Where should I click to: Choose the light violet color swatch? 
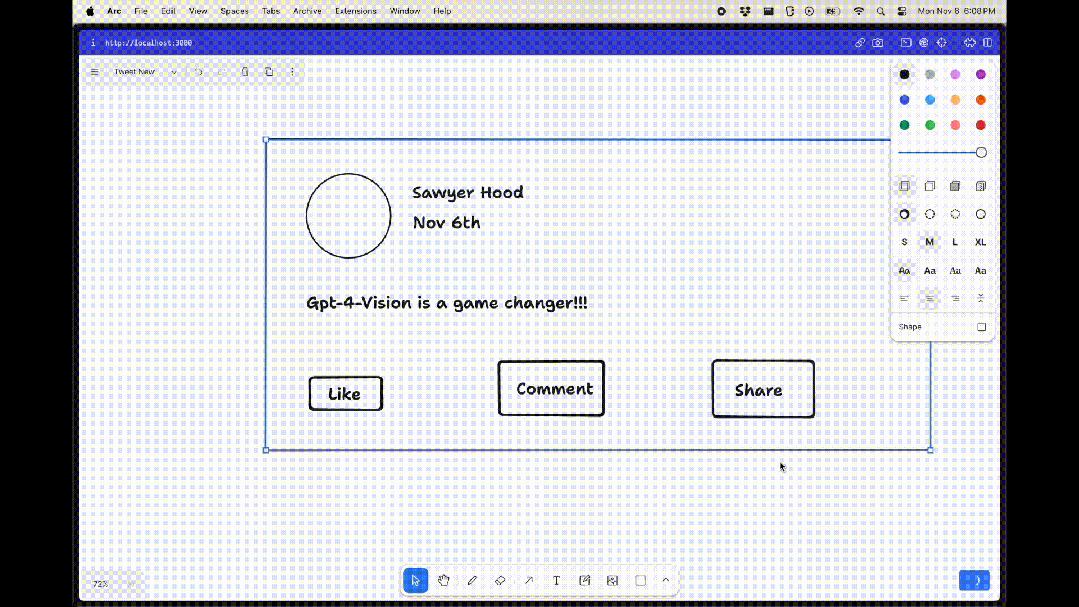click(x=955, y=74)
